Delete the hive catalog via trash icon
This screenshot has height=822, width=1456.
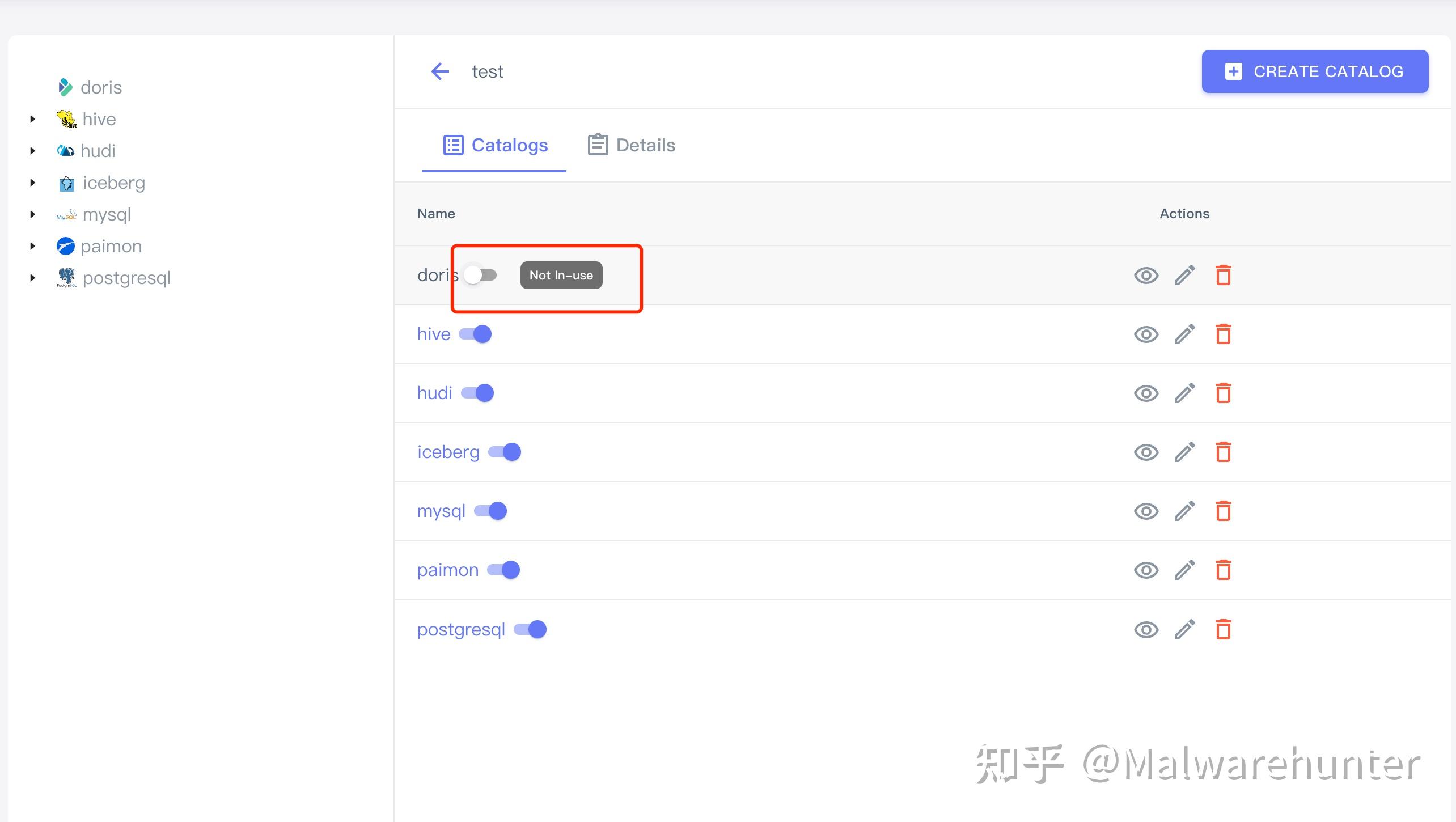[1223, 334]
